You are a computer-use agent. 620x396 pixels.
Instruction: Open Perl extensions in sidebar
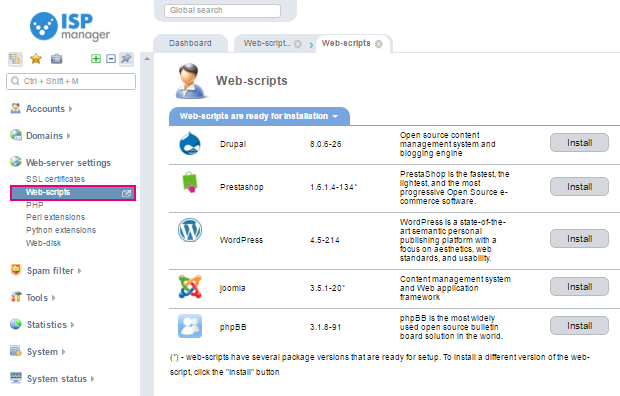(x=55, y=217)
